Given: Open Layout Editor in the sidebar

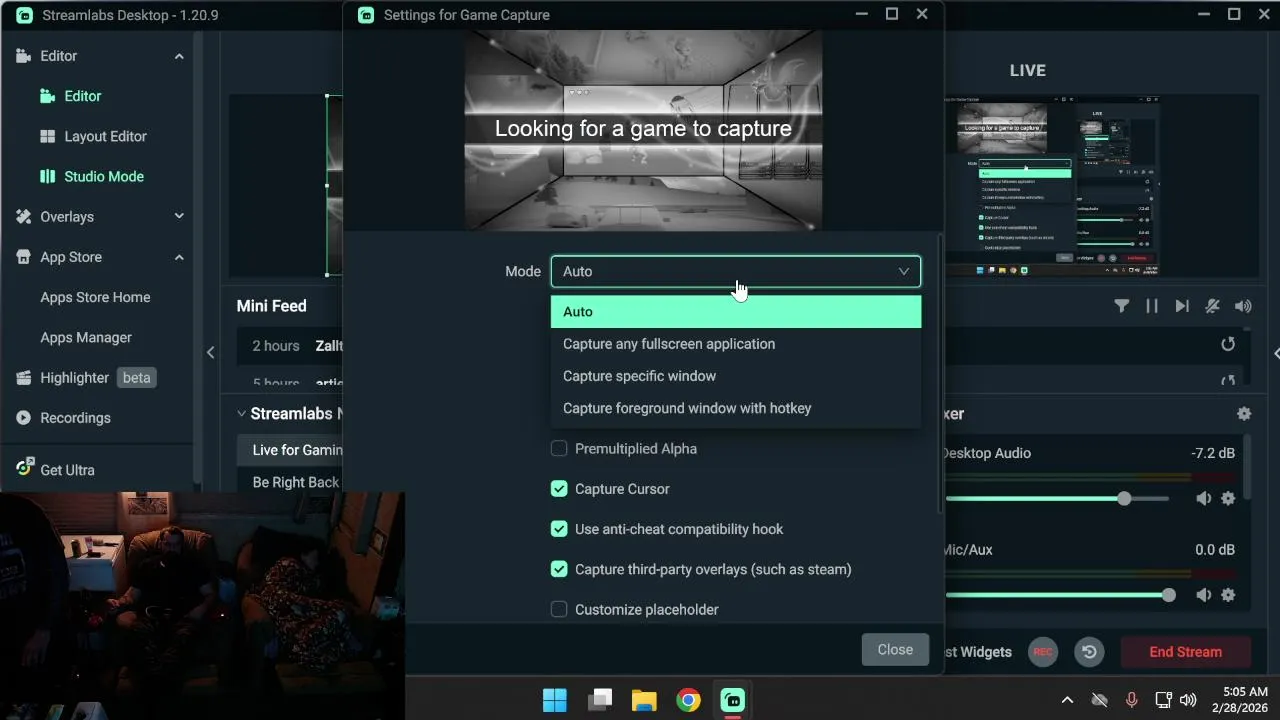Looking at the screenshot, I should [105, 136].
